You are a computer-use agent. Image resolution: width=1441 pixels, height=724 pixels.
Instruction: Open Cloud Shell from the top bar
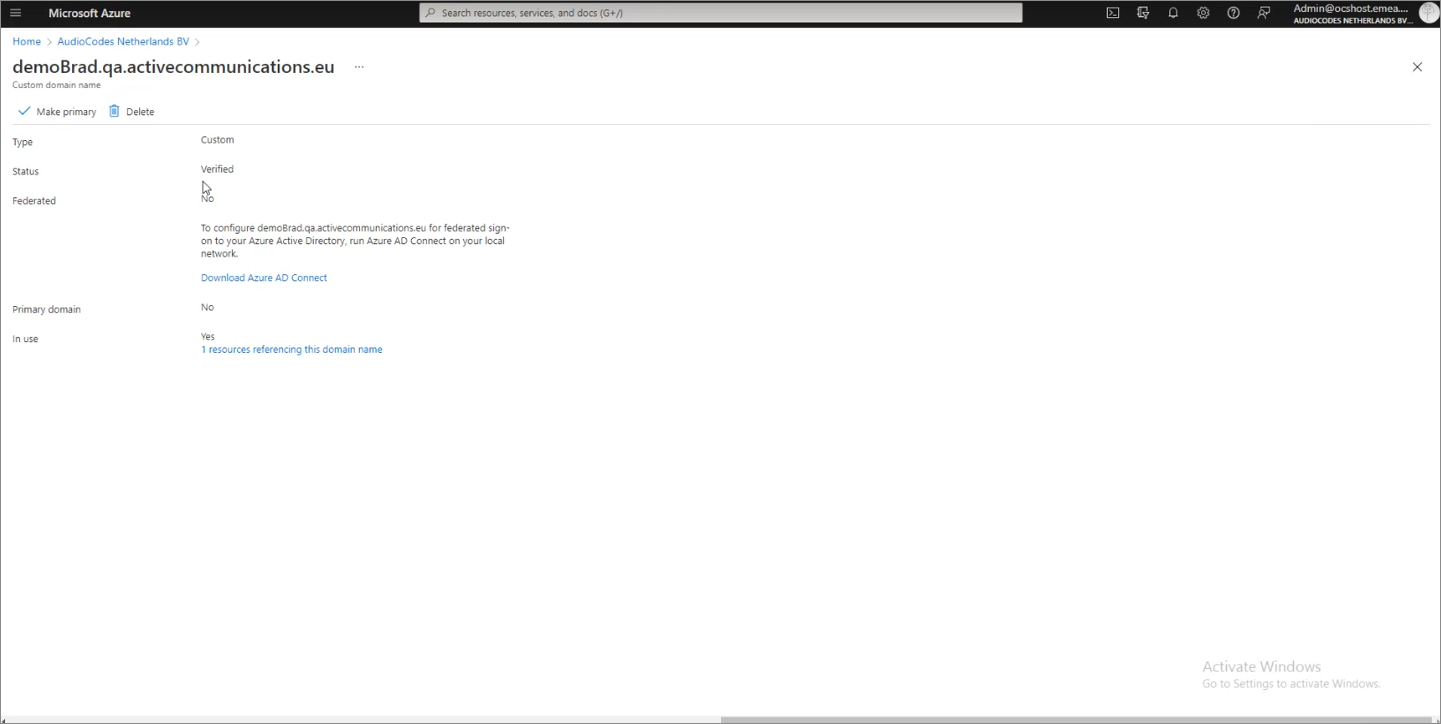pos(1113,13)
